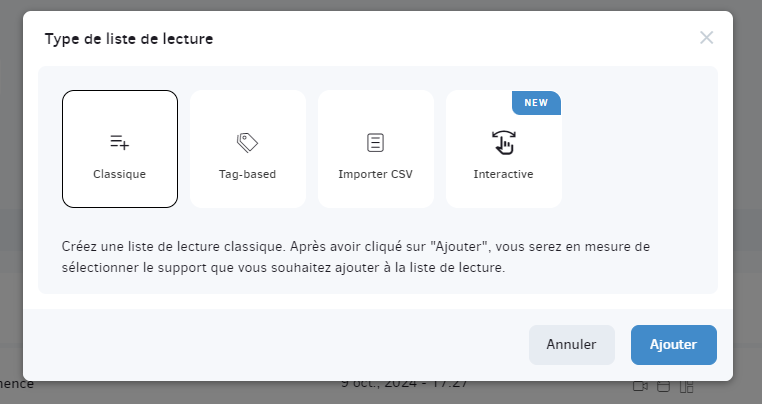The image size is (762, 404).
Task: Click the touch-hand Interactive playlist icon
Action: tap(503, 142)
